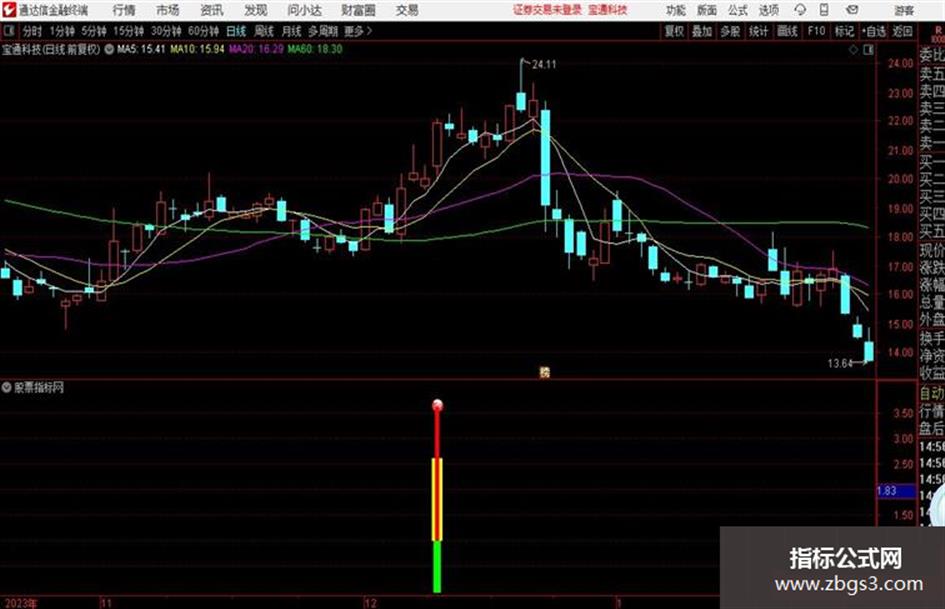The height and width of the screenshot is (609, 945).
Task: Open the mail envelope icon
Action: click(852, 10)
